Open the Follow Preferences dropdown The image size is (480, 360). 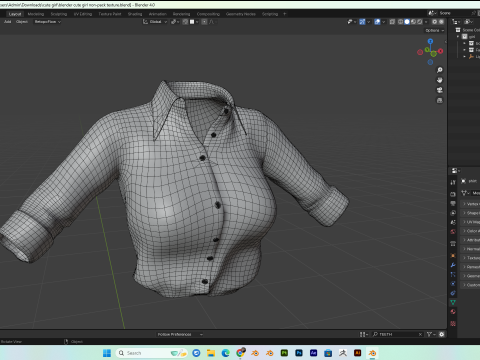point(180,334)
